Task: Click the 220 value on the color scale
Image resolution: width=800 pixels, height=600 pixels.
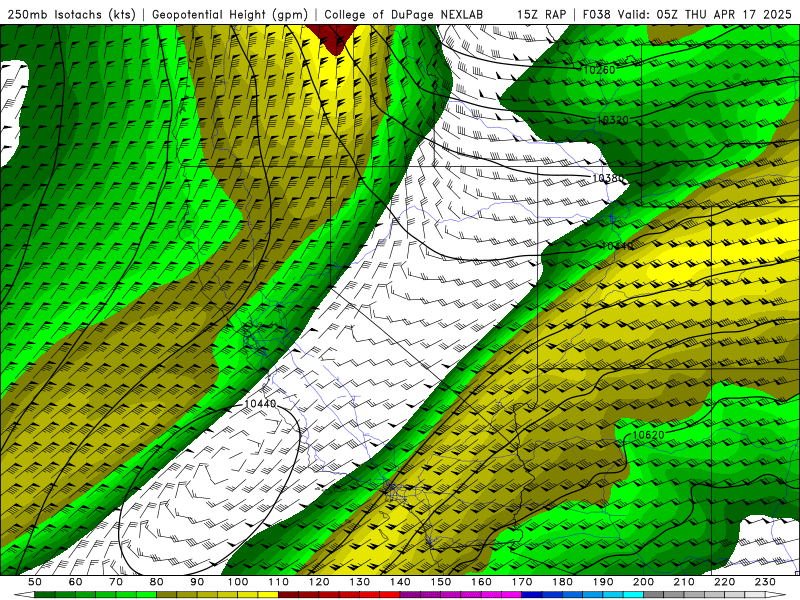Action: (725, 582)
